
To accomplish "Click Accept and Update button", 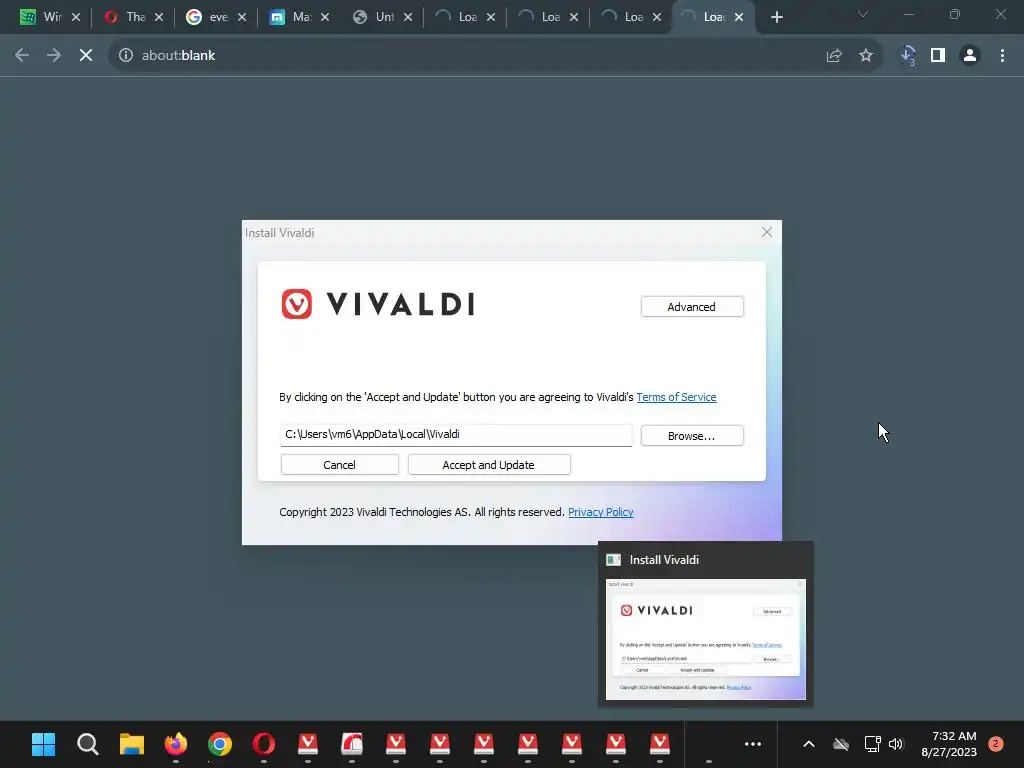I will [x=488, y=465].
